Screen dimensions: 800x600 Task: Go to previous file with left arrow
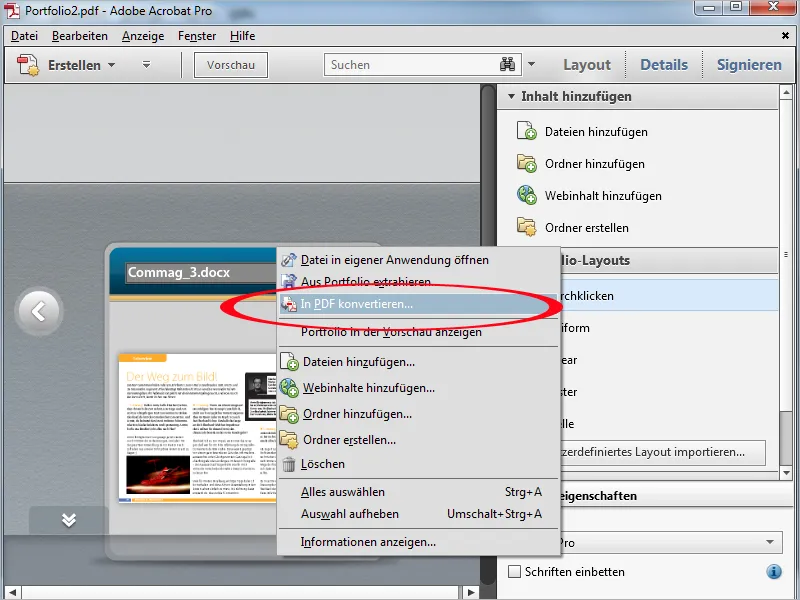(39, 311)
